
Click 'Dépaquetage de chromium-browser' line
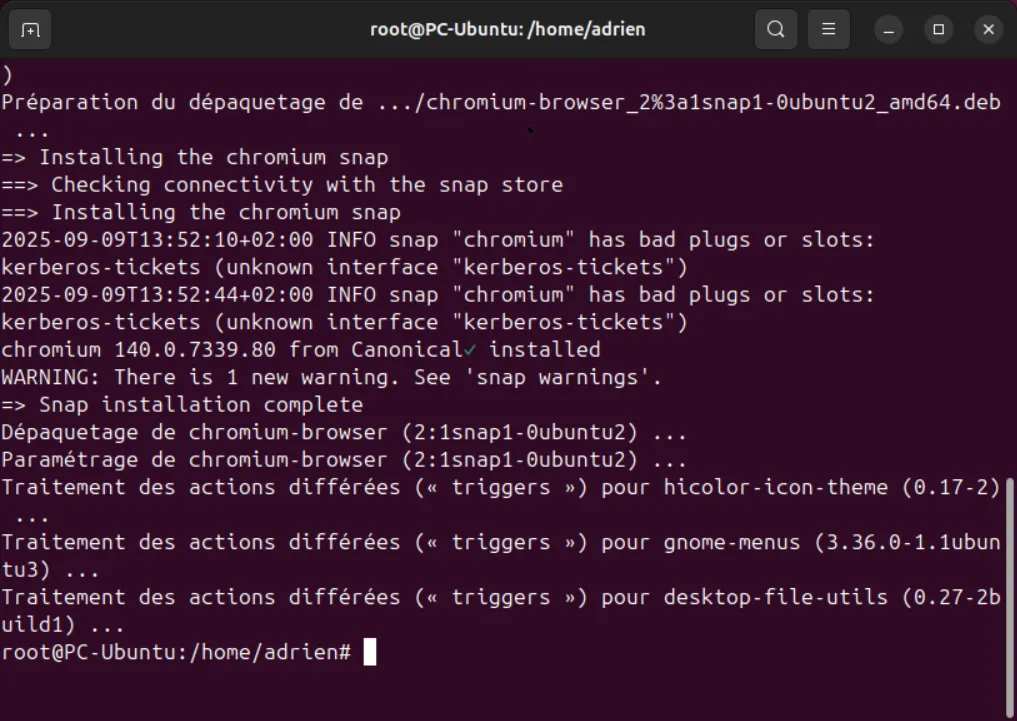[344, 432]
